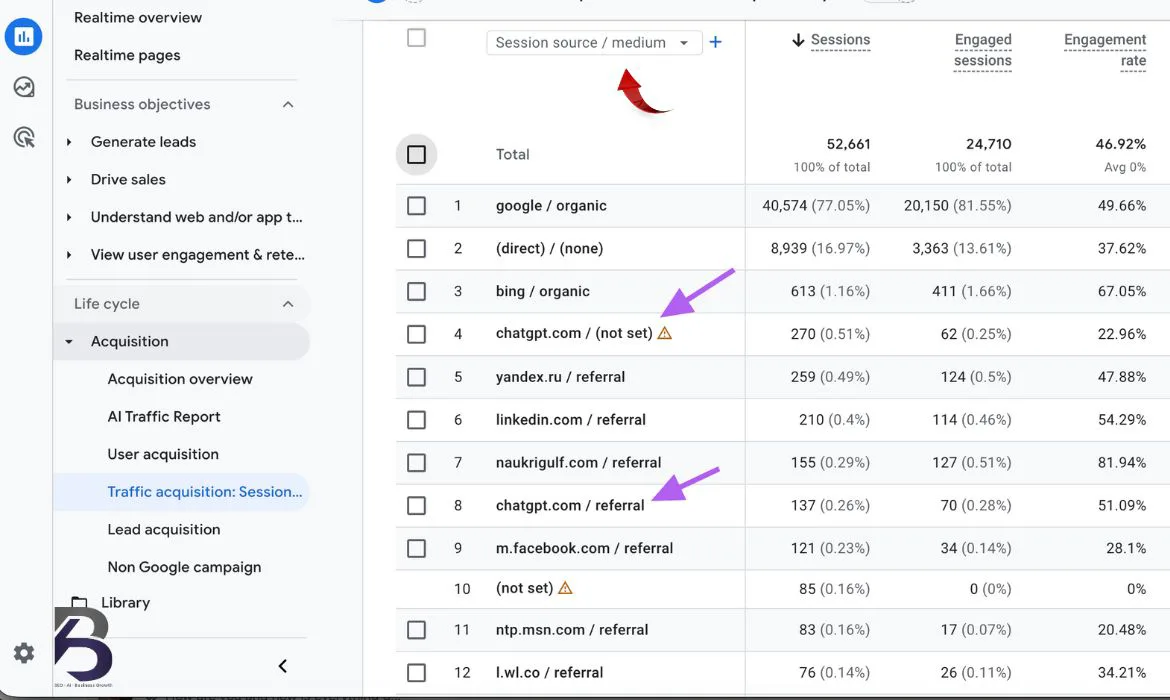The image size is (1170, 700).
Task: Check the chatgpt.com / referral row checkbox
Action: (416, 505)
